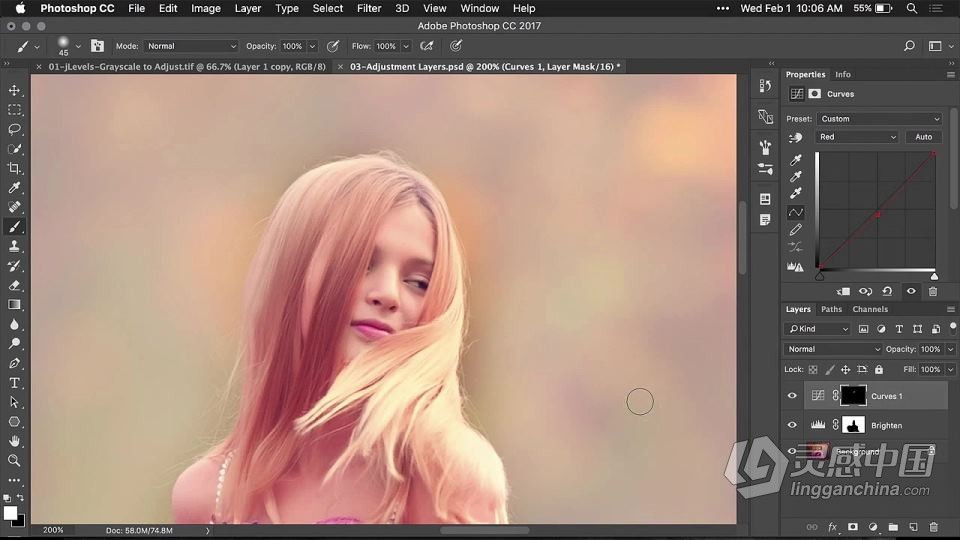This screenshot has height=540, width=960.
Task: Toggle visibility of Curves 1 layer
Action: point(792,396)
